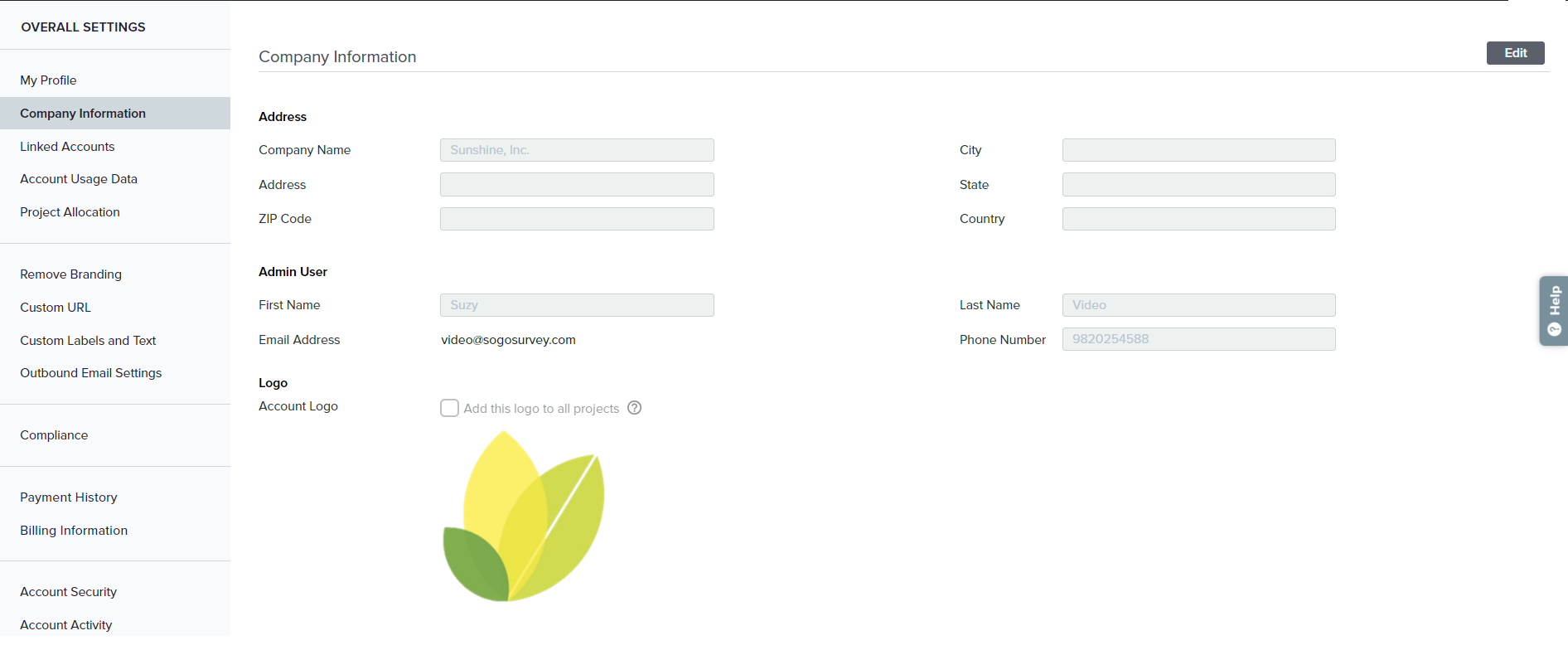Go to Linked Accounts
Screen dimensions: 1568x655
[67, 147]
